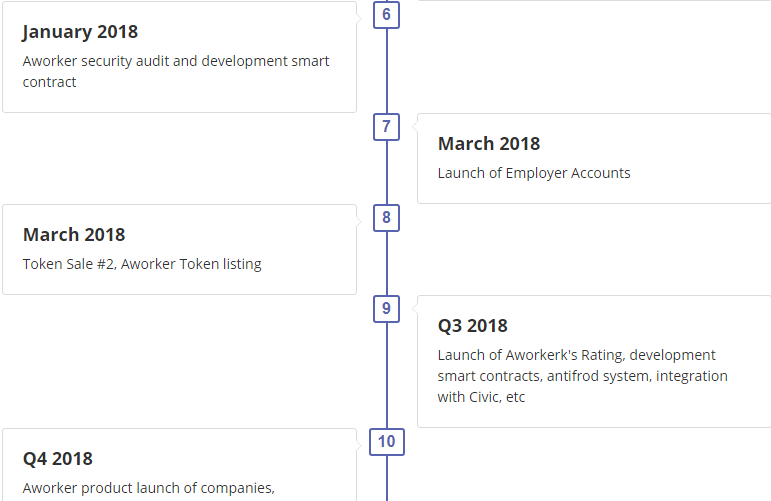Viewport: 771px width, 501px height.
Task: Select timeline marker number 9
Action: coord(386,309)
